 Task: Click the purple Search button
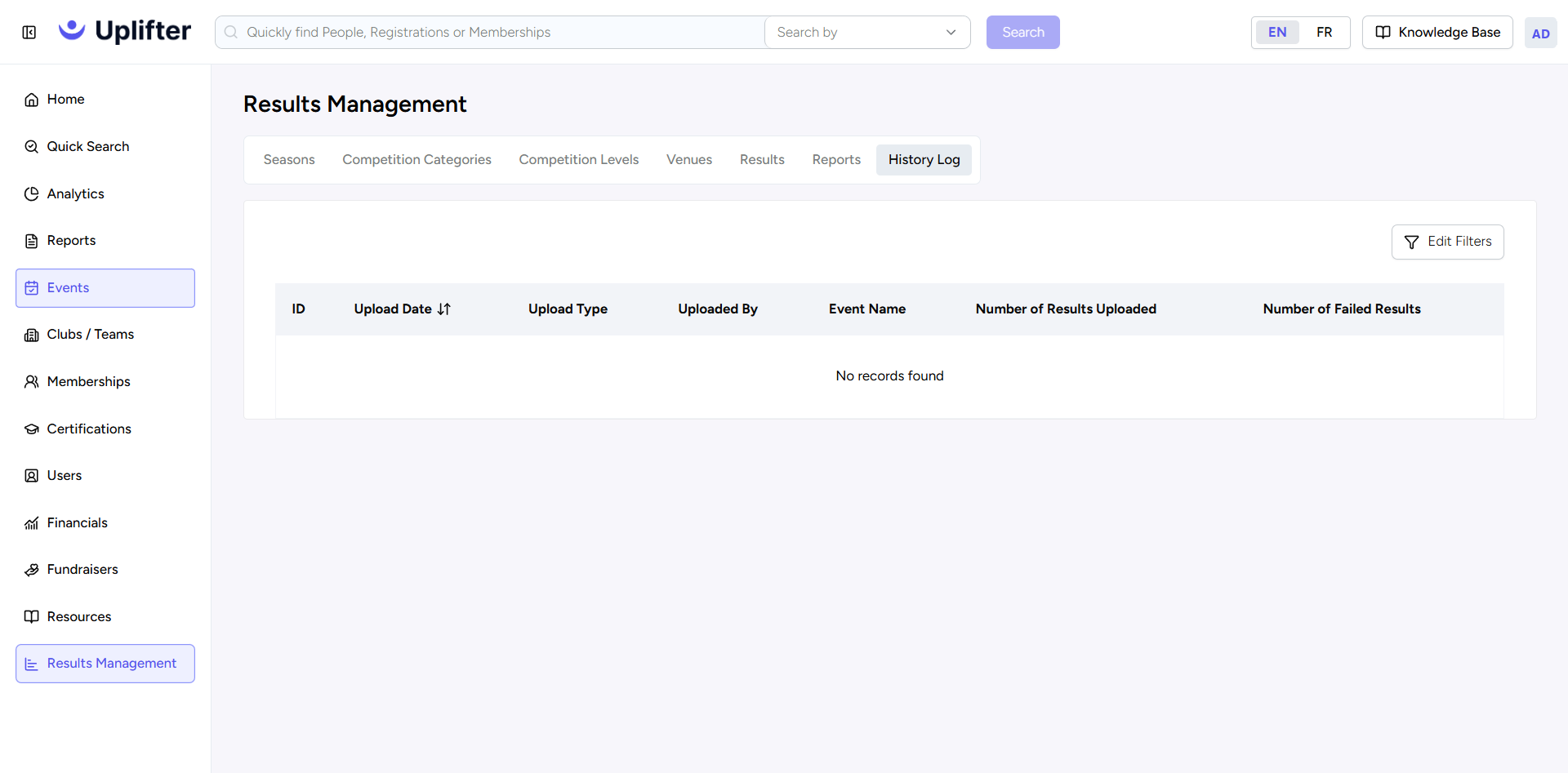(1023, 33)
